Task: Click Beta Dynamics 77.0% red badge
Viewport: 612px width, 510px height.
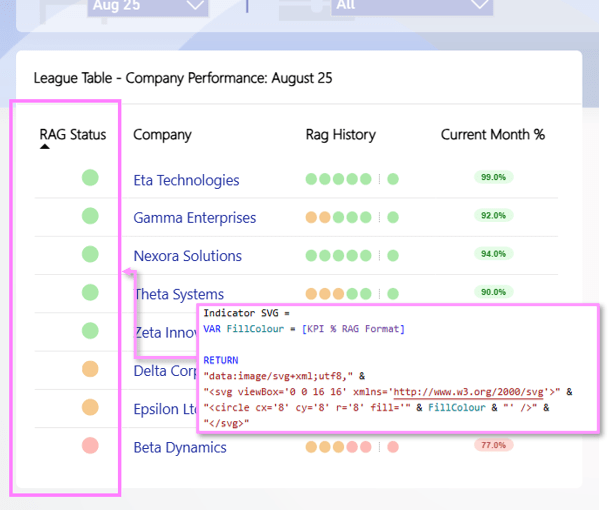Action: (493, 445)
